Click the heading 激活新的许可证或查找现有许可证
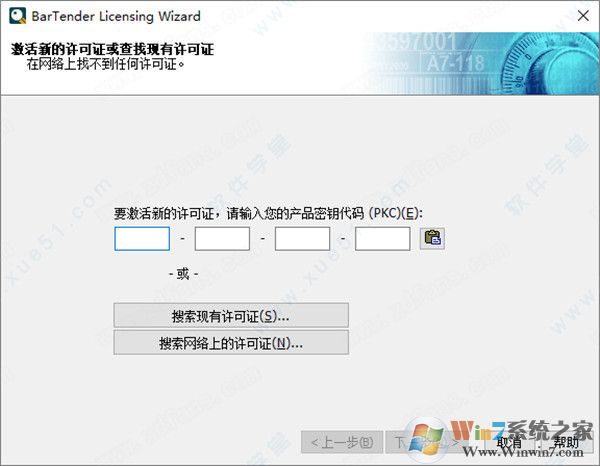 point(112,49)
